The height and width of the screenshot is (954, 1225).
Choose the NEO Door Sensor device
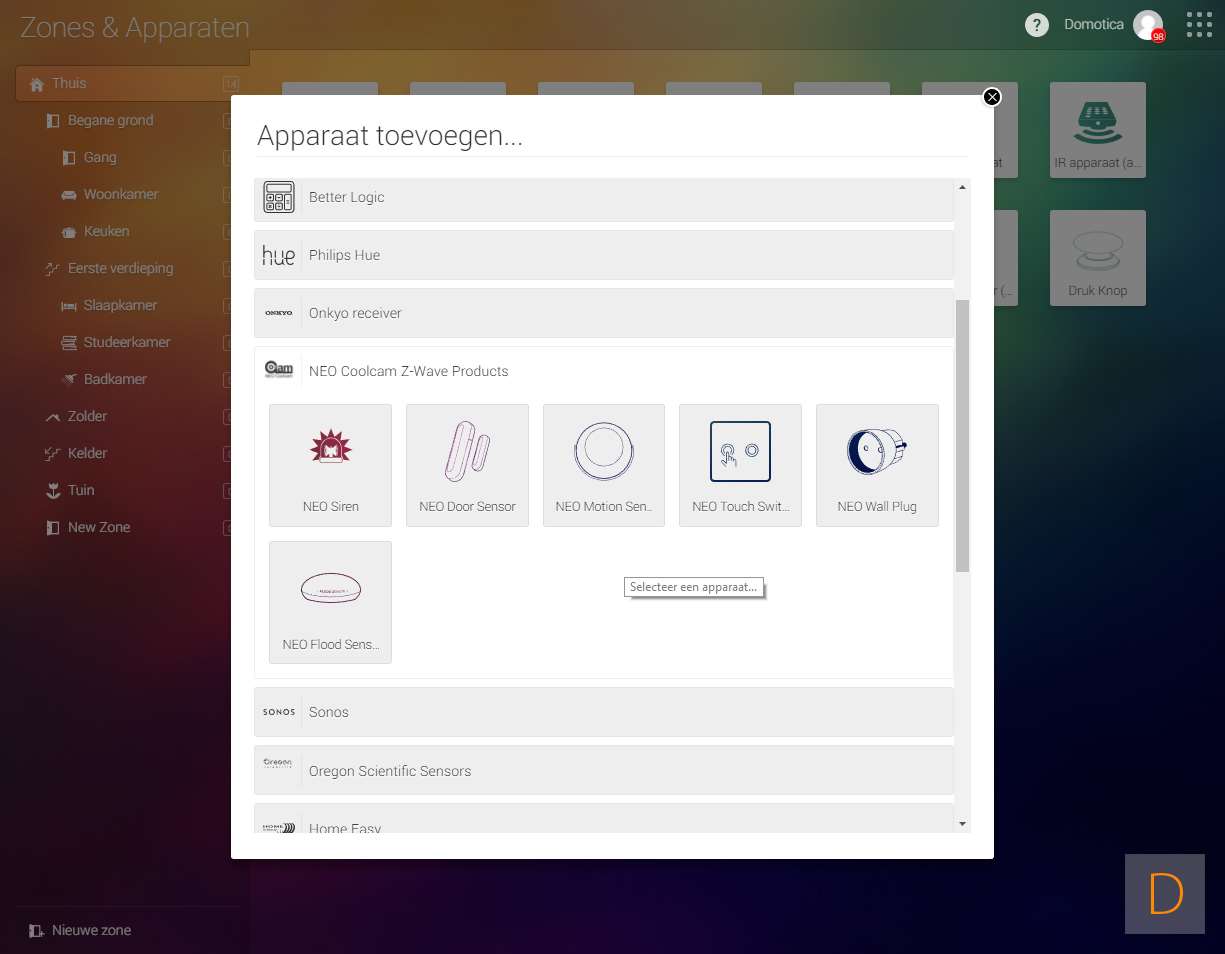(467, 464)
